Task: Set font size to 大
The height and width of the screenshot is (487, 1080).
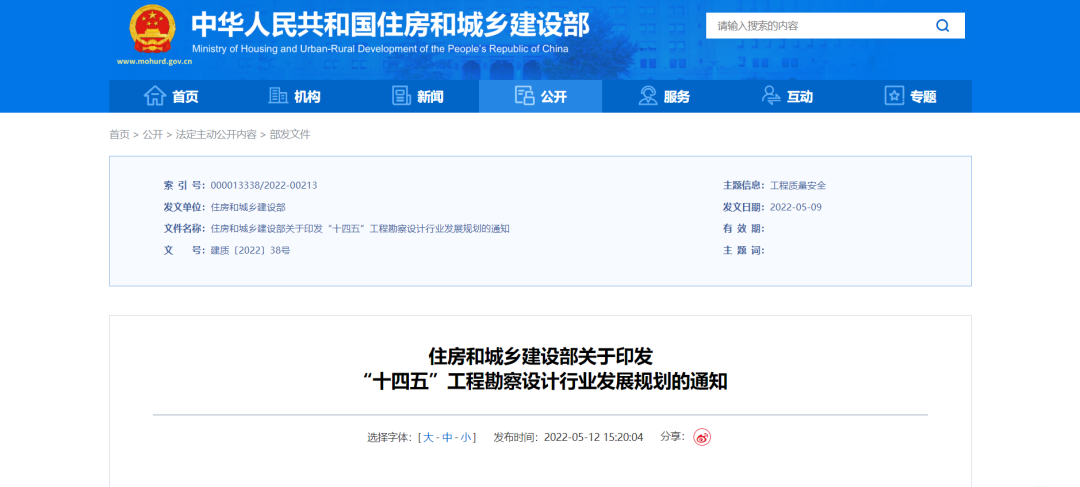Action: pos(428,438)
